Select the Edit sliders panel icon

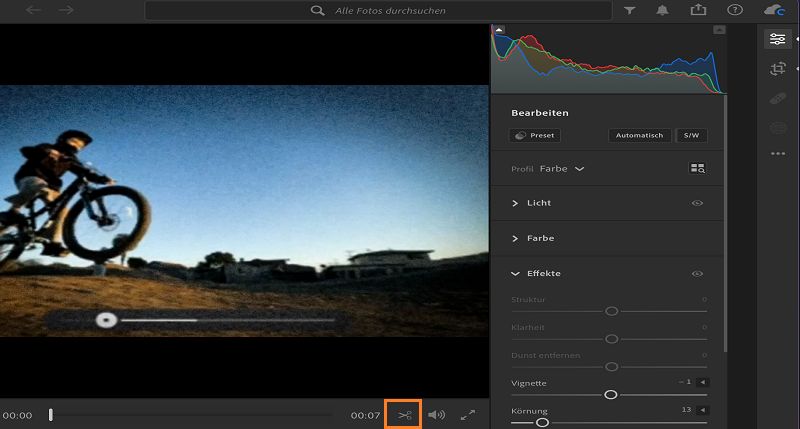778,39
